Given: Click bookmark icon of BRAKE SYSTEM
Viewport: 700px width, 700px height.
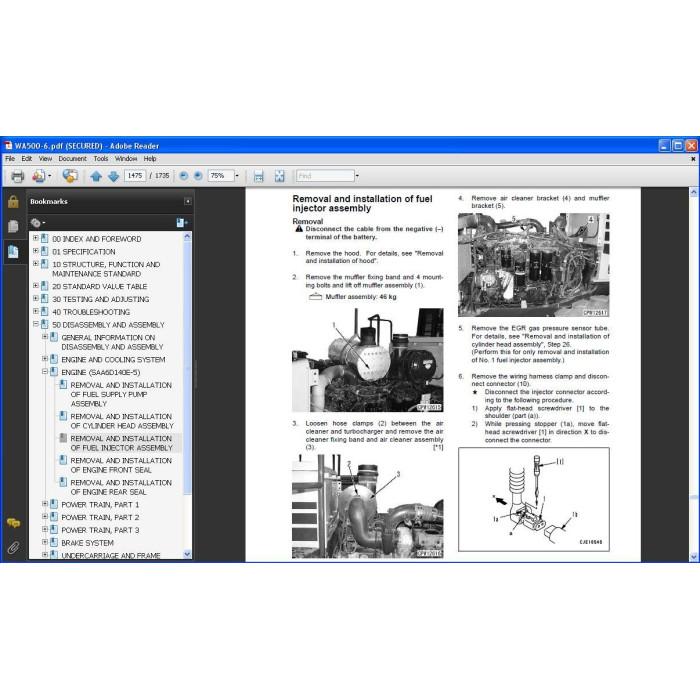Looking at the screenshot, I should coord(54,542).
